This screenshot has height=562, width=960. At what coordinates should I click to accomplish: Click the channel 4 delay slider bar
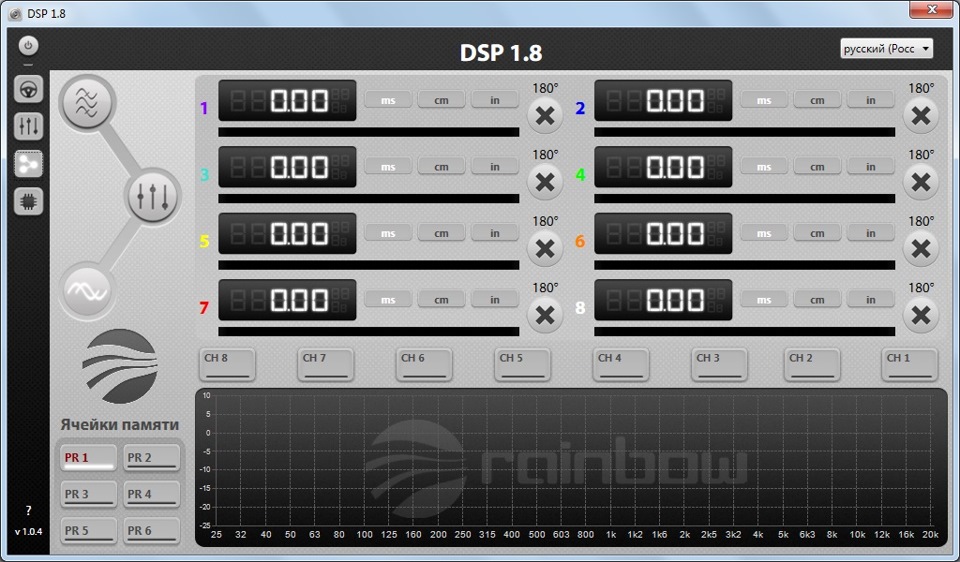point(744,198)
